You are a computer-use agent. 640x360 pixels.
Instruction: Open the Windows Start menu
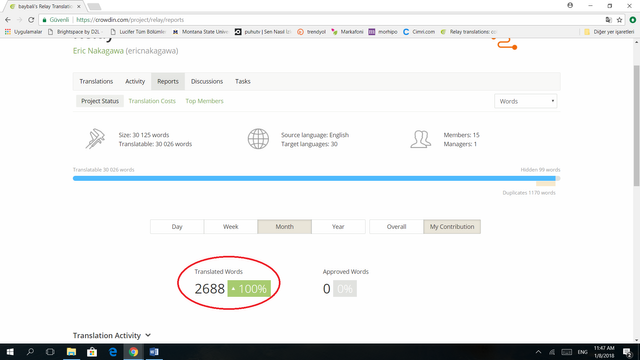click(x=10, y=352)
